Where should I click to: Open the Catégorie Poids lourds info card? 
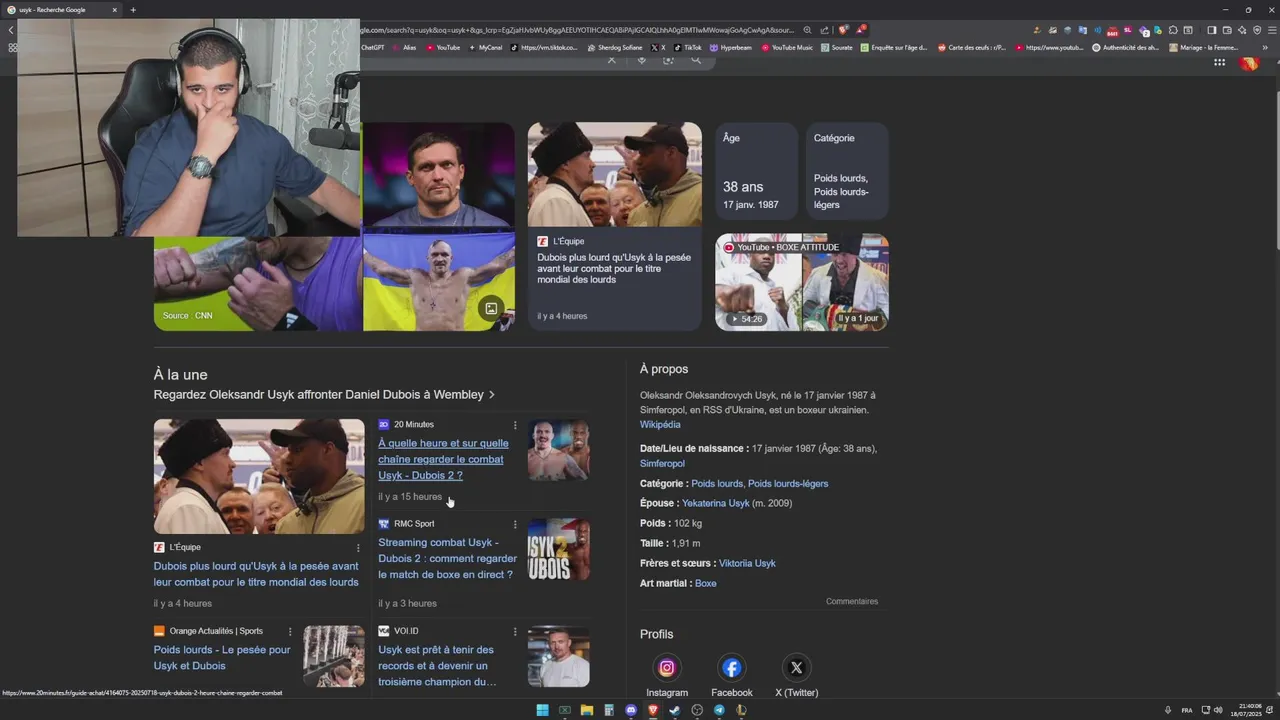847,171
